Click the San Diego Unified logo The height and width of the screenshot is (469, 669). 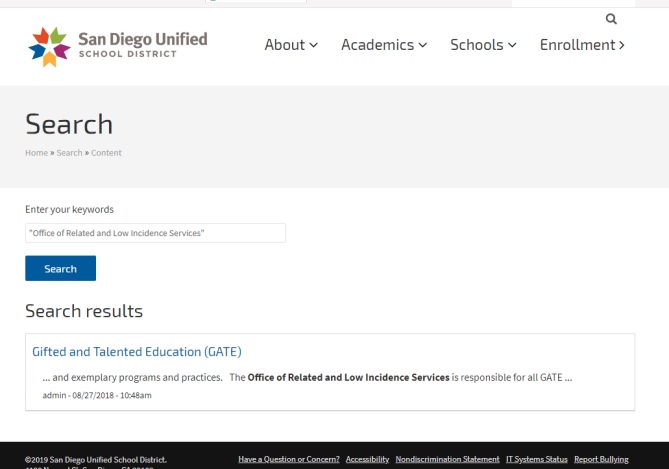(118, 45)
